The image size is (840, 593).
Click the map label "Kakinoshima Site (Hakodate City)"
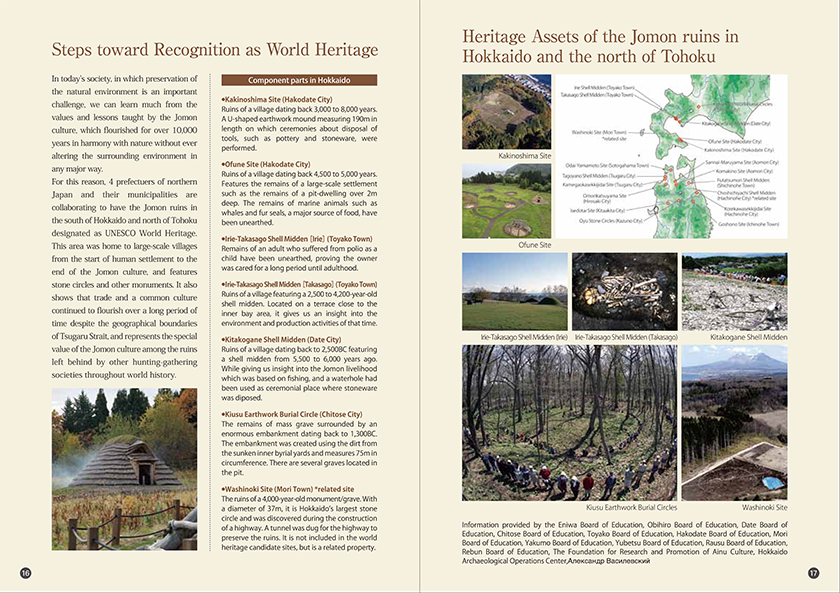click(x=739, y=150)
